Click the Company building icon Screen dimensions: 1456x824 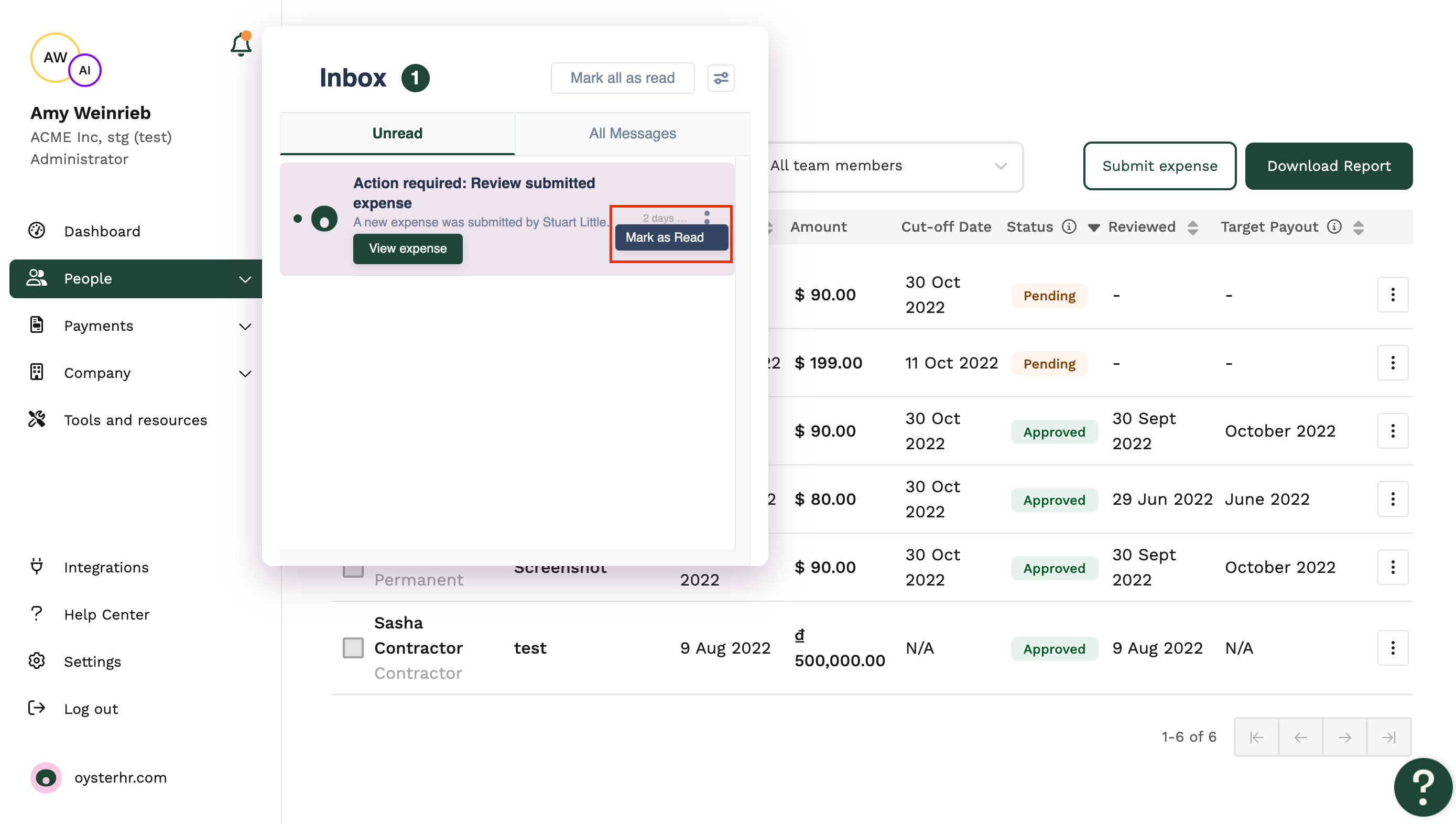(37, 372)
